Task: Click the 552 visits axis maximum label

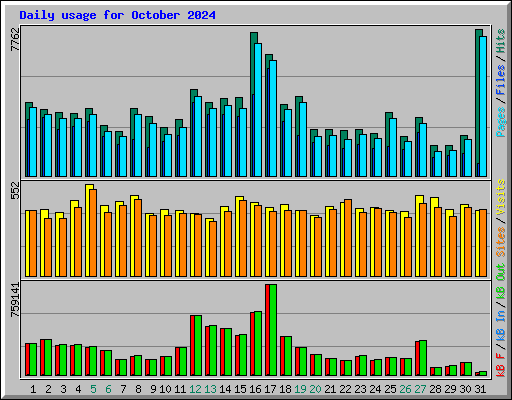Action: 15,190
